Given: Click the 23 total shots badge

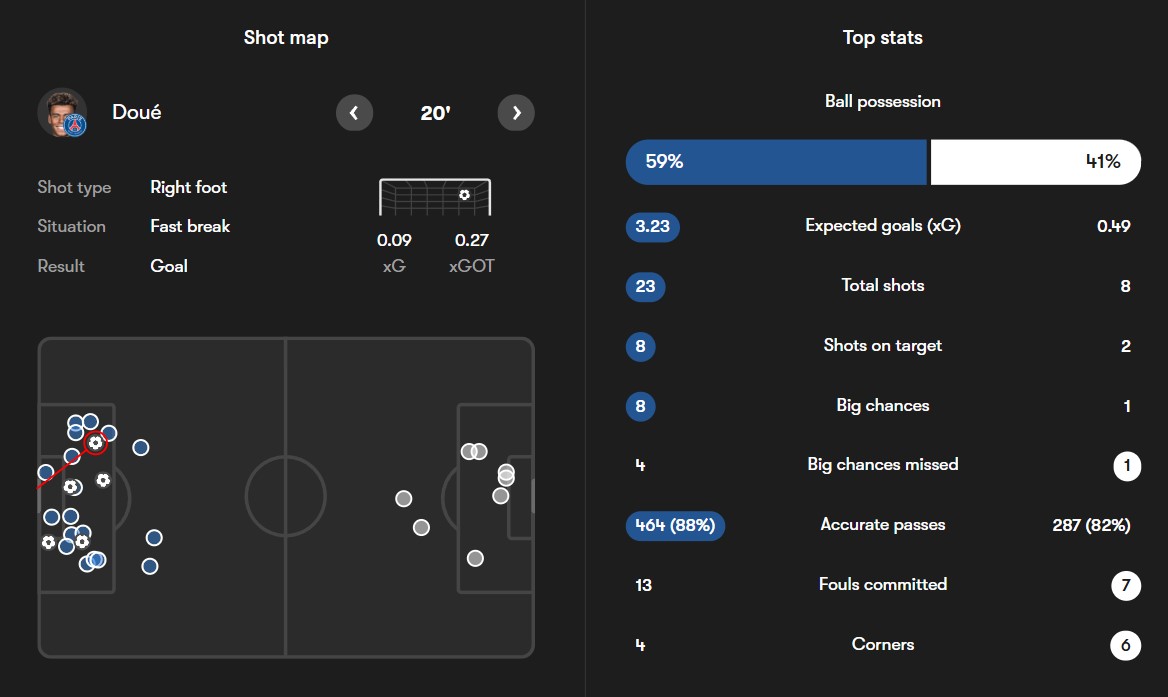Looking at the screenshot, I should pyautogui.click(x=645, y=287).
